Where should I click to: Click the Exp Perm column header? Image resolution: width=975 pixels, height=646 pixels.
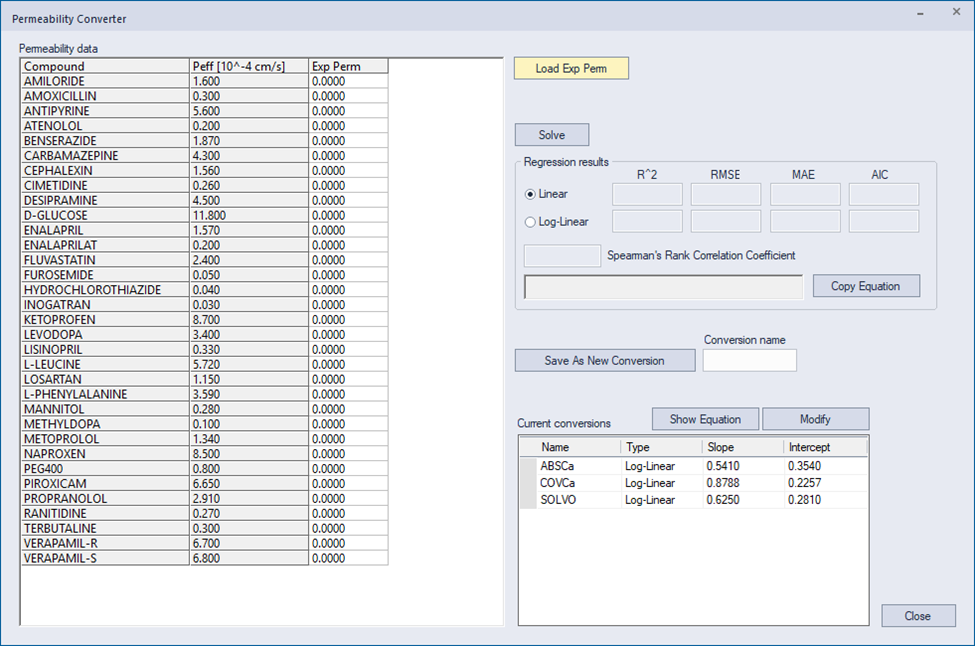(x=348, y=66)
